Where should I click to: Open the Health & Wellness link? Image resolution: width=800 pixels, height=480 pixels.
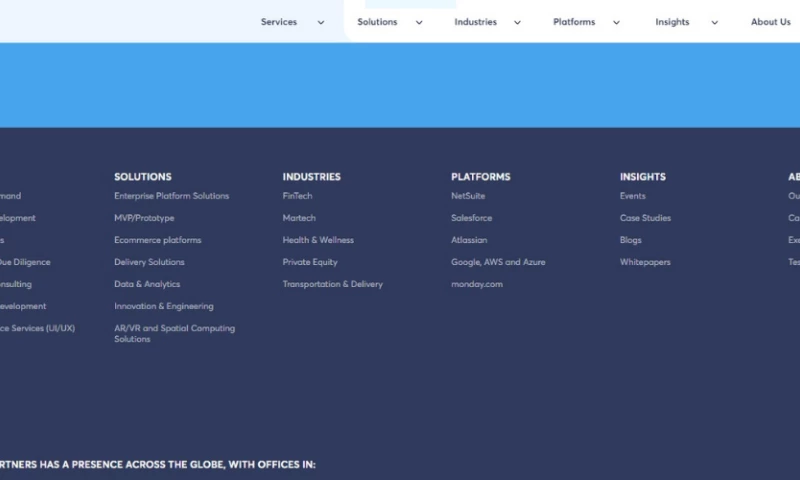pyautogui.click(x=318, y=240)
